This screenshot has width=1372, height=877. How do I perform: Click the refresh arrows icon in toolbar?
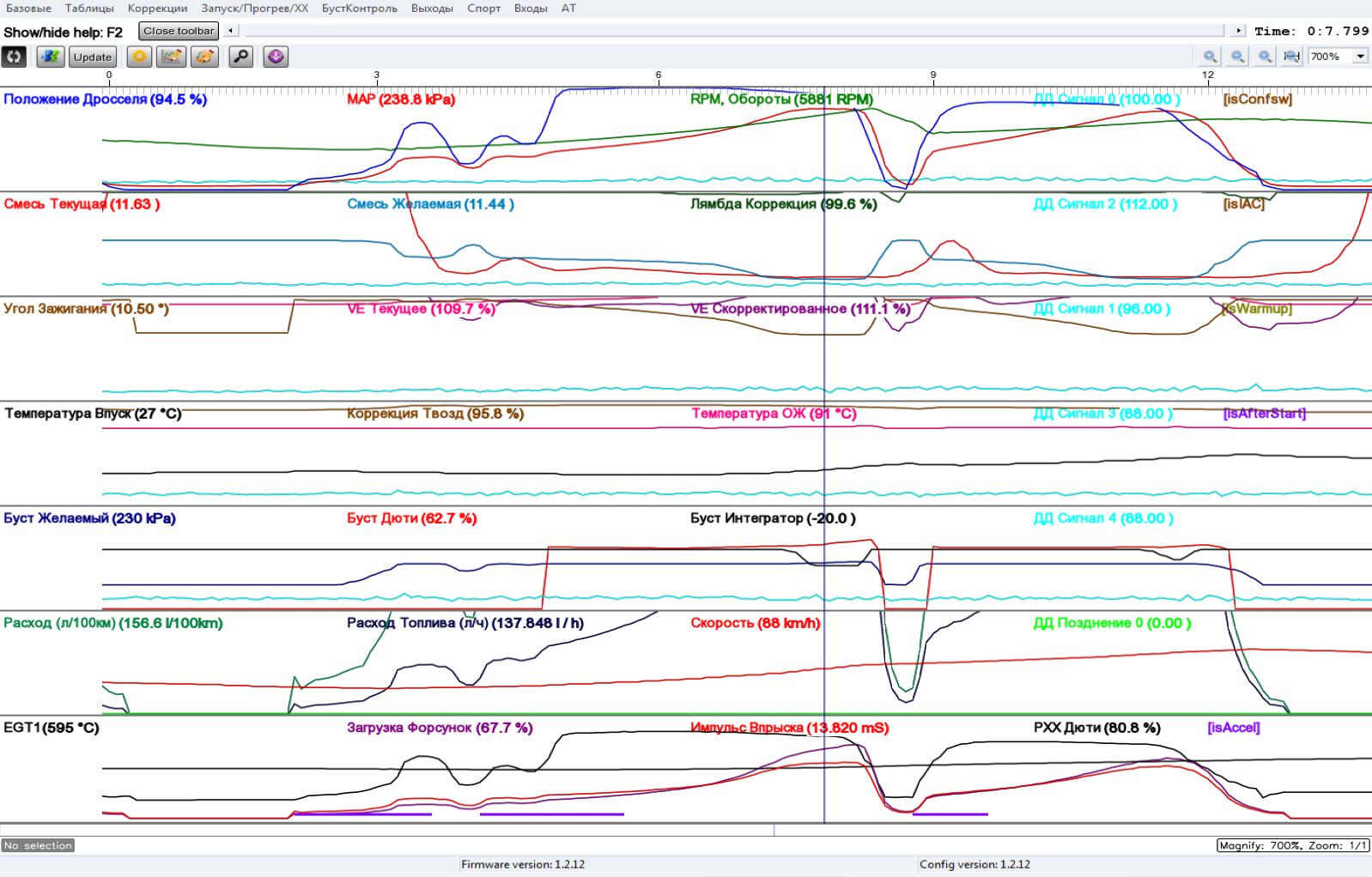pyautogui.click(x=14, y=57)
